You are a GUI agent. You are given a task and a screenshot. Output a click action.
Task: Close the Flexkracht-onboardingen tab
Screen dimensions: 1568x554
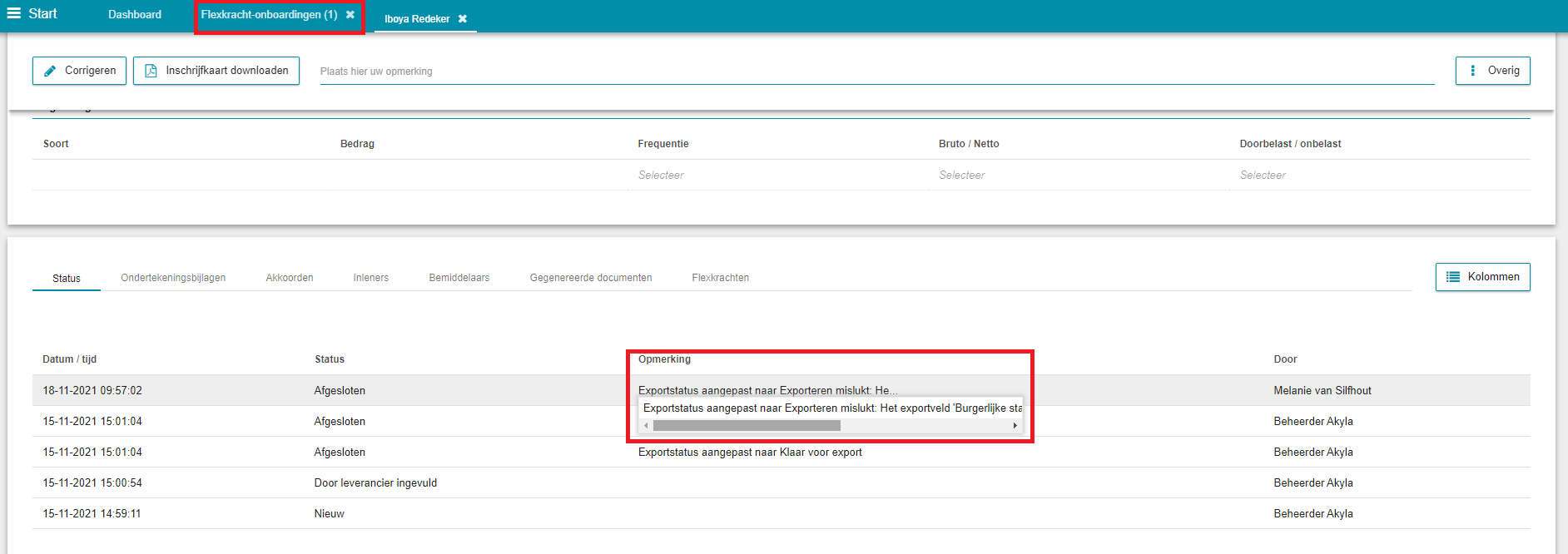pyautogui.click(x=350, y=15)
